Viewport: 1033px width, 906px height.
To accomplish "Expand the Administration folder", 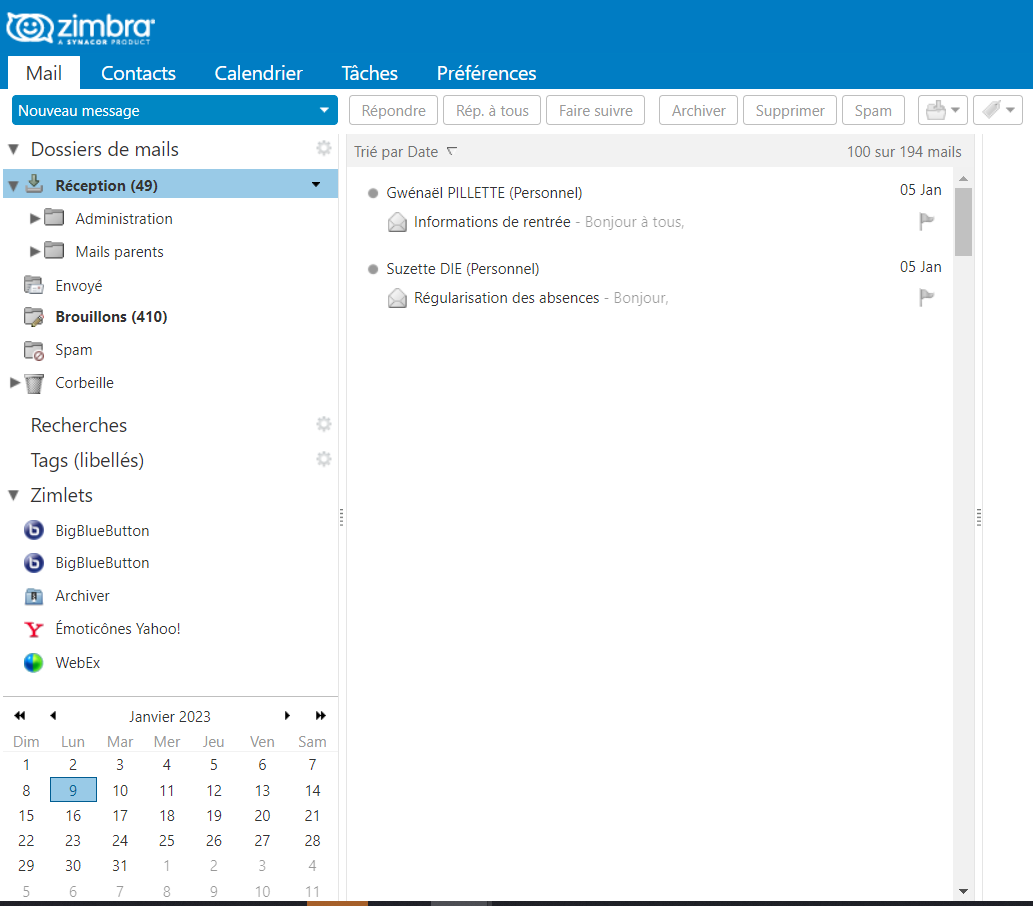I will pos(35,219).
